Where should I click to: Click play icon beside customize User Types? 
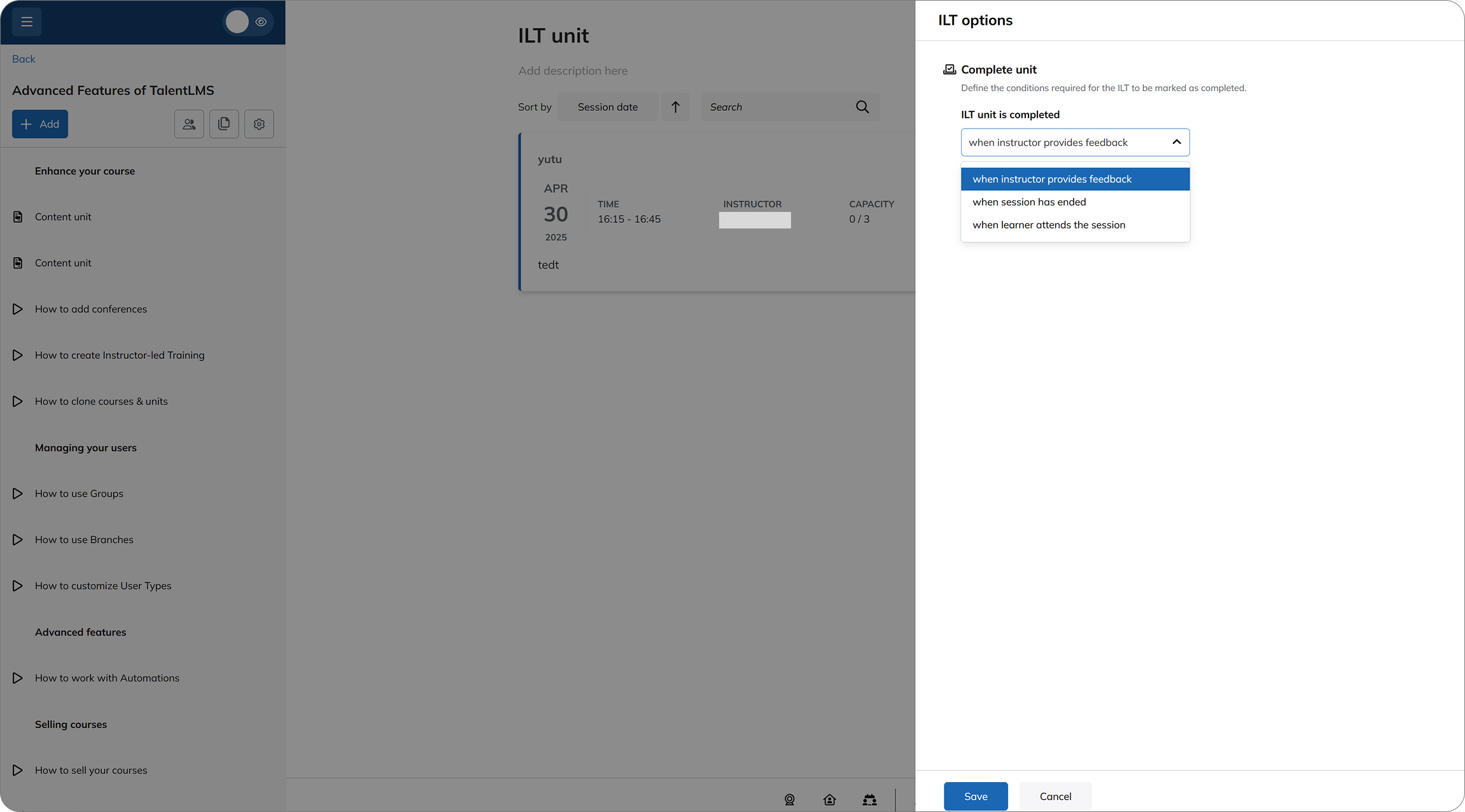[18, 586]
